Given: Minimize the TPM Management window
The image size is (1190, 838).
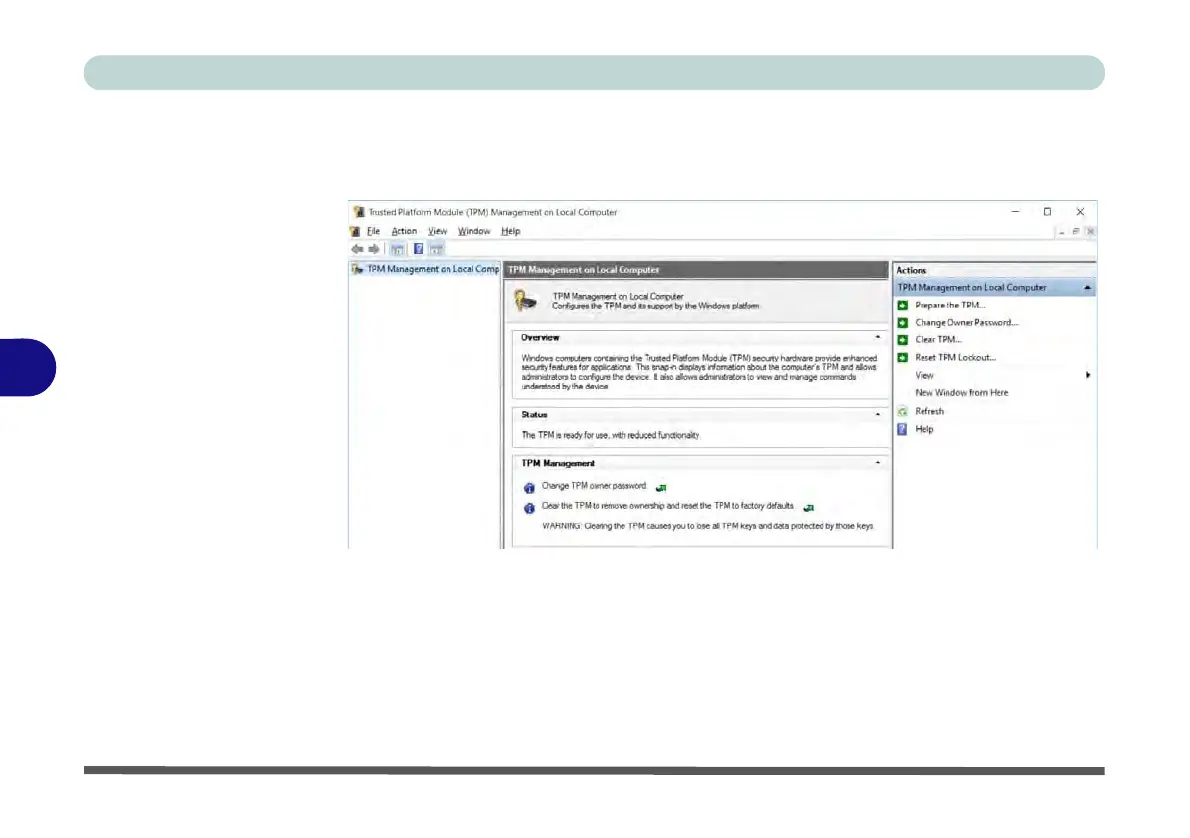Looking at the screenshot, I should tap(1015, 212).
